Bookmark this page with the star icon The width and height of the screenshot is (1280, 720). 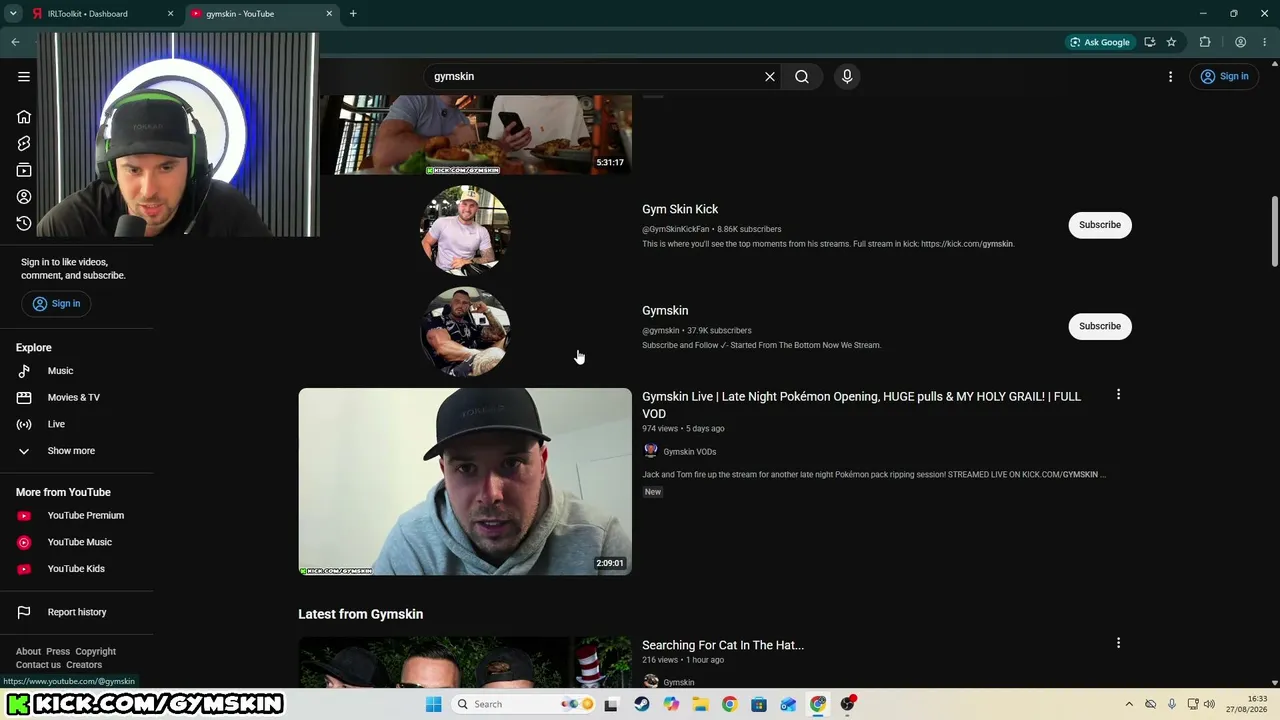point(1171,42)
